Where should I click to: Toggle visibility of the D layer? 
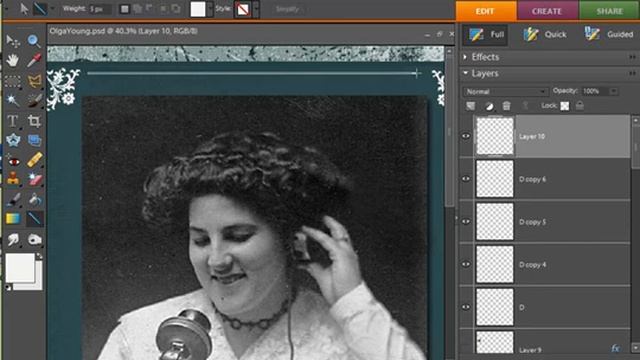(x=466, y=307)
